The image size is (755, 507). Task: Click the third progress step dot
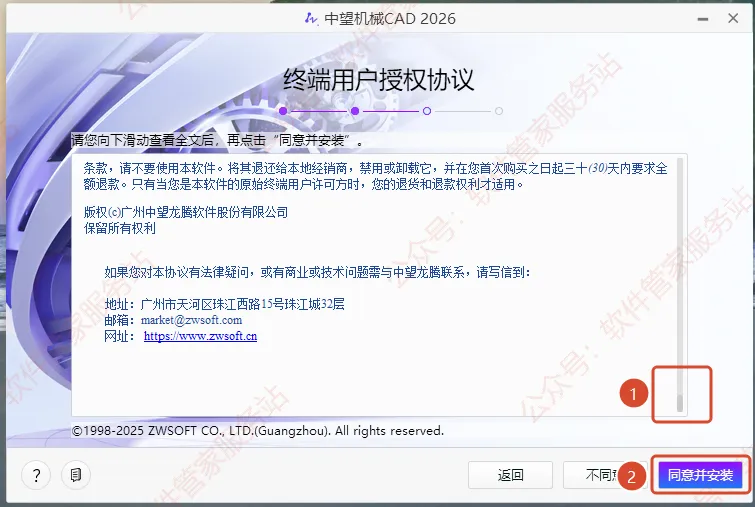click(x=427, y=111)
